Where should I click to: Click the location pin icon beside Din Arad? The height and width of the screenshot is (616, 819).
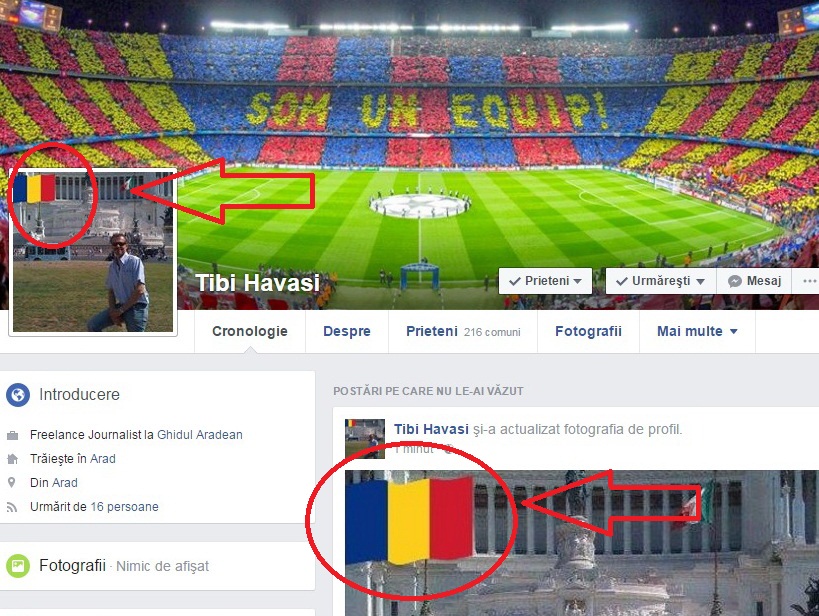coord(11,482)
